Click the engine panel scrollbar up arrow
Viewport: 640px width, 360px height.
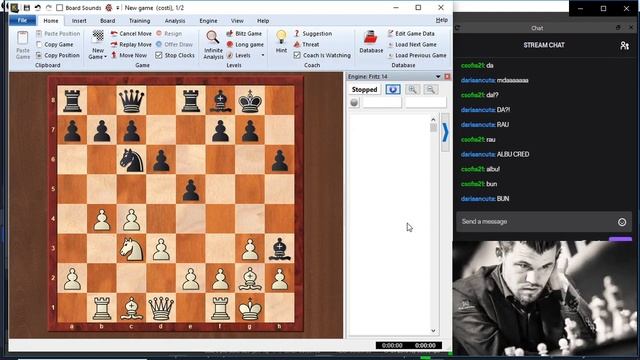pos(433,119)
